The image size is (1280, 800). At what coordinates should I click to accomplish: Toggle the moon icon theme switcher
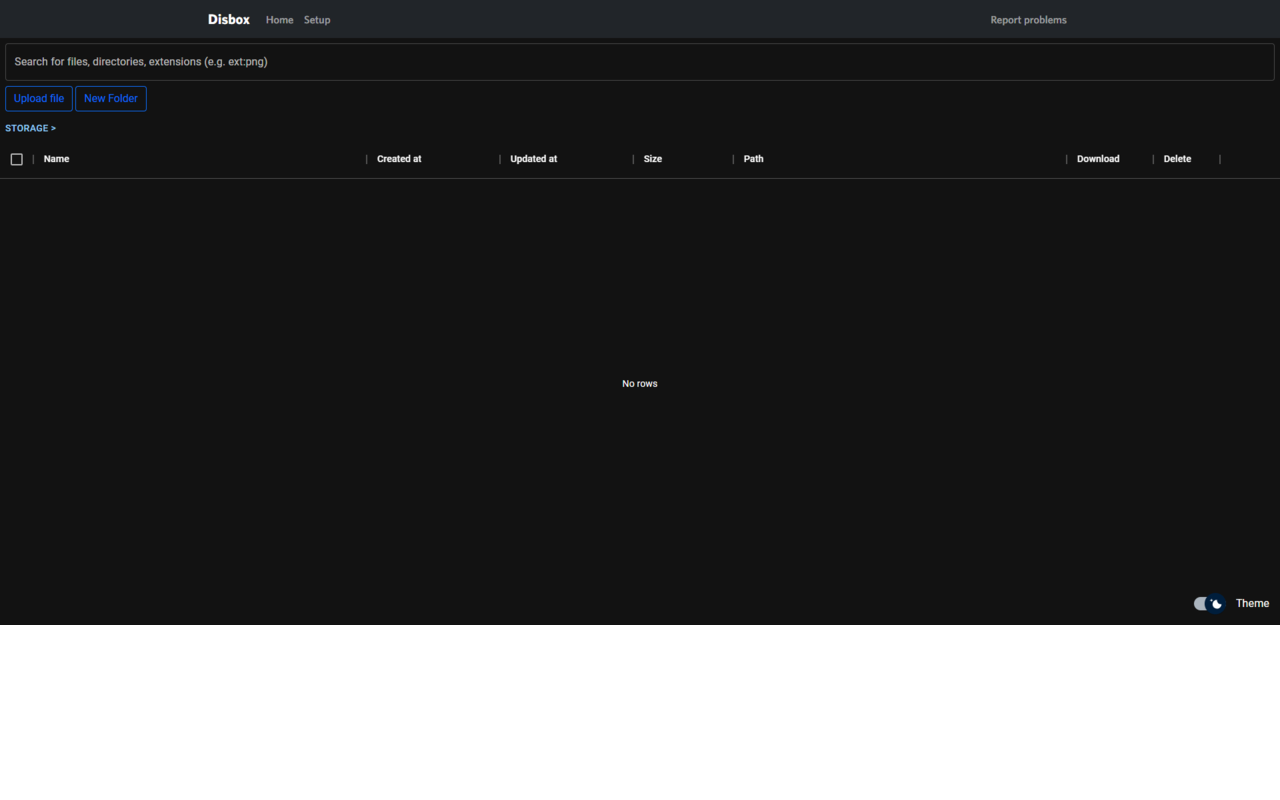pyautogui.click(x=1214, y=603)
